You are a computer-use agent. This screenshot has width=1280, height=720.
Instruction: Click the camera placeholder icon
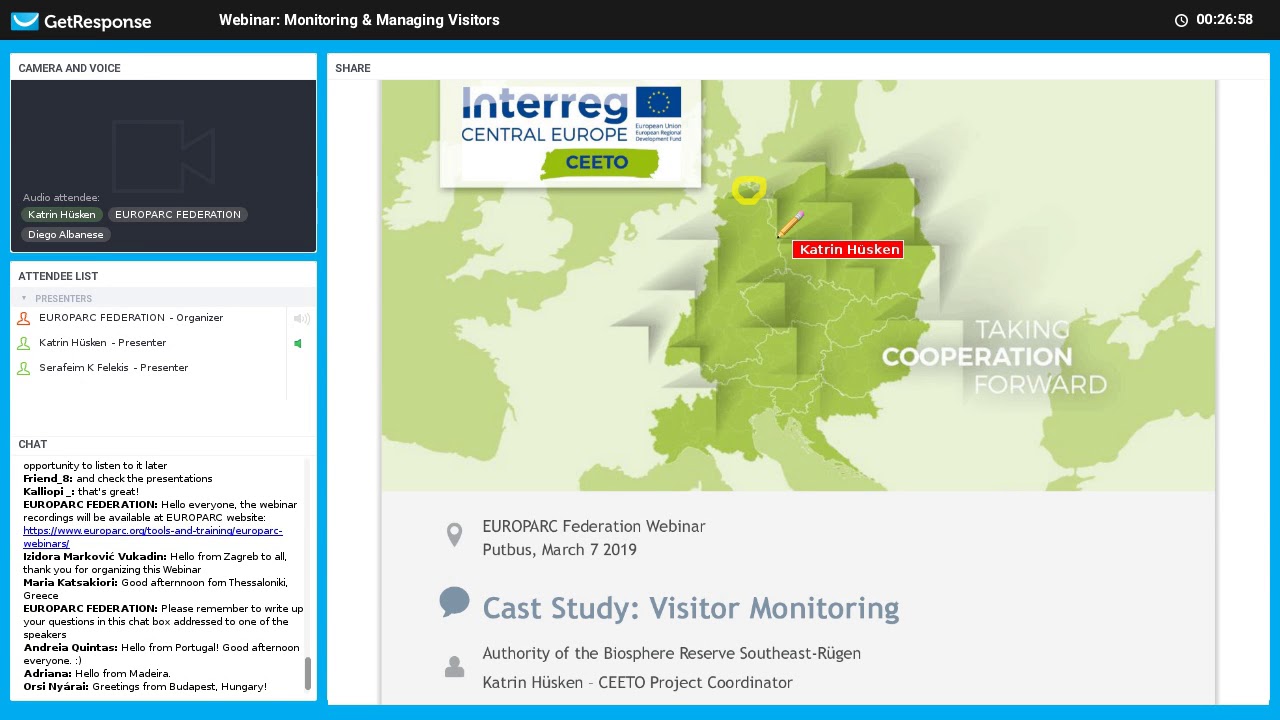163,155
